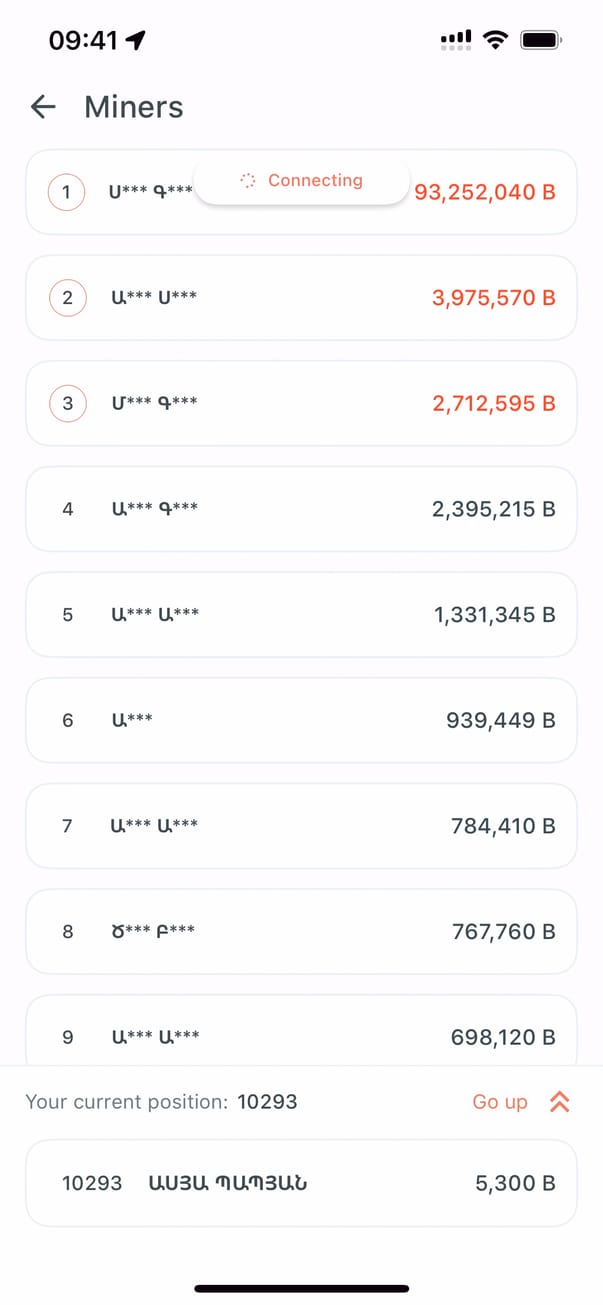Viewport: 603px width, 1305px height.
Task: Tap the back arrow icon
Action: click(x=43, y=107)
